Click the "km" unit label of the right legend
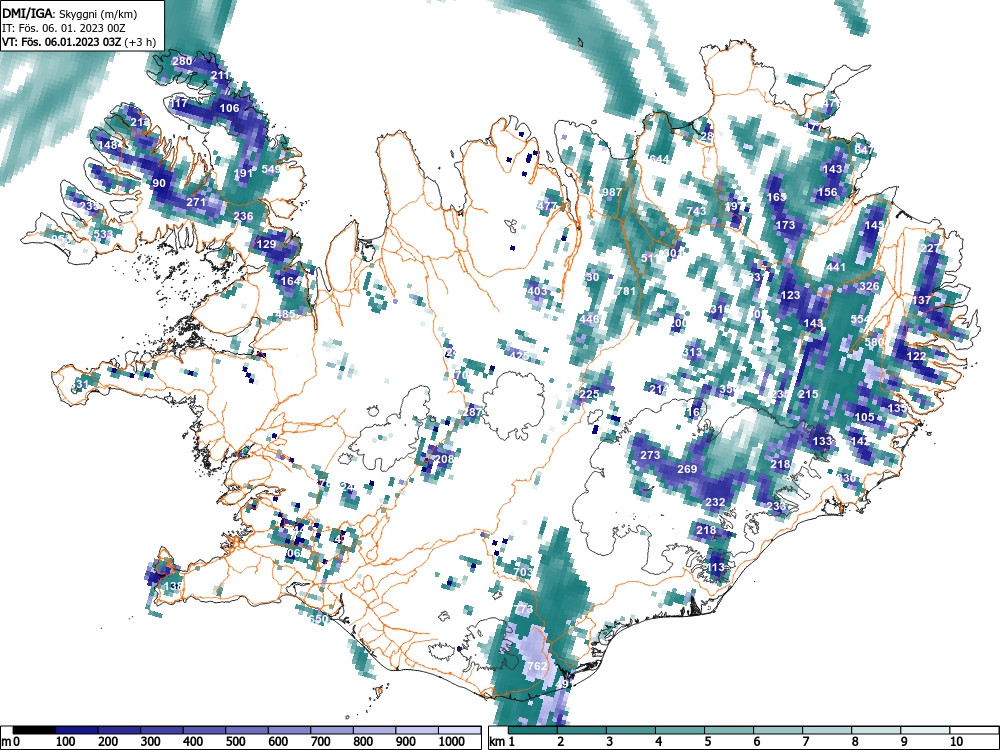This screenshot has width=1000, height=750. (x=497, y=742)
